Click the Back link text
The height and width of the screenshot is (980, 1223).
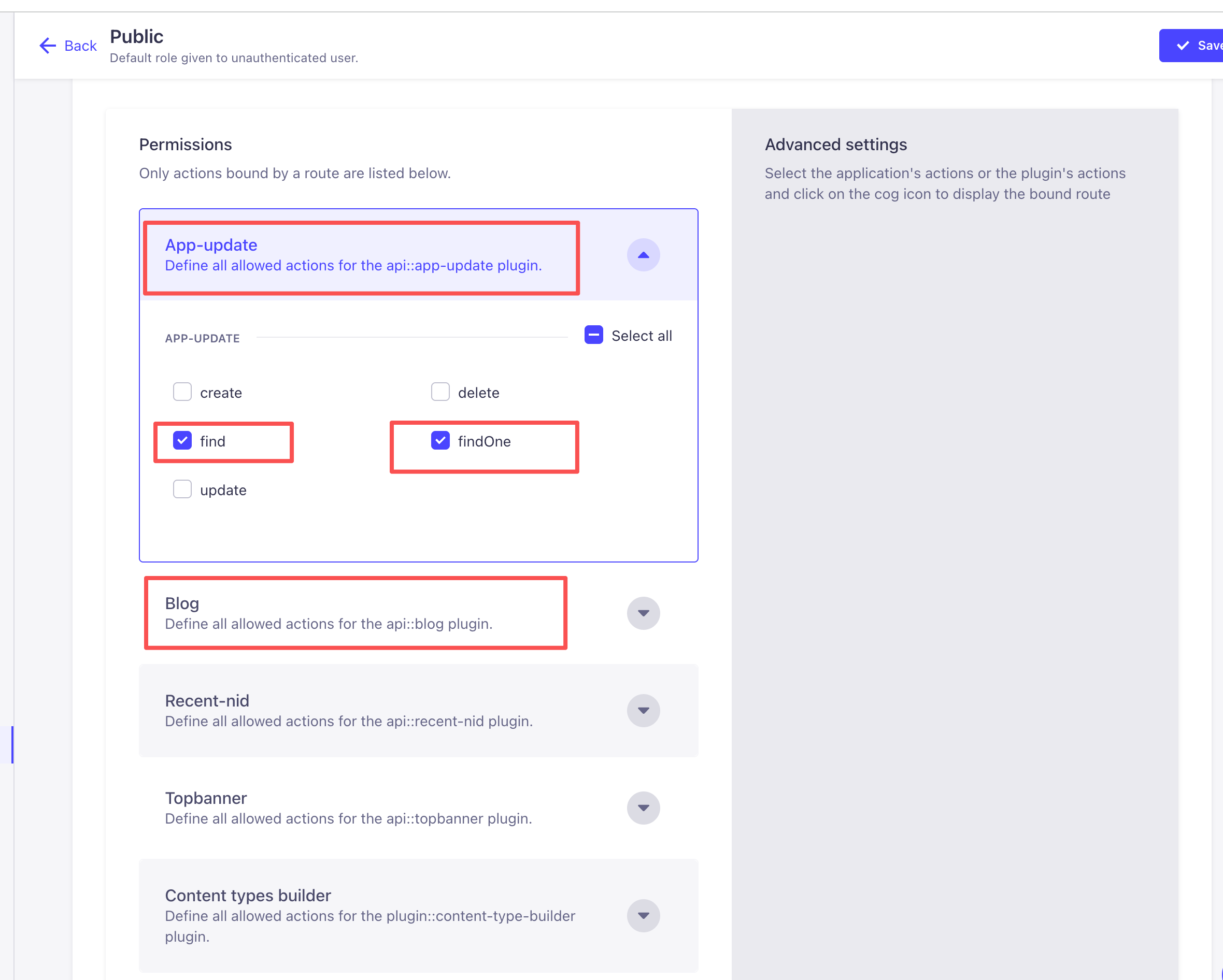[x=80, y=46]
